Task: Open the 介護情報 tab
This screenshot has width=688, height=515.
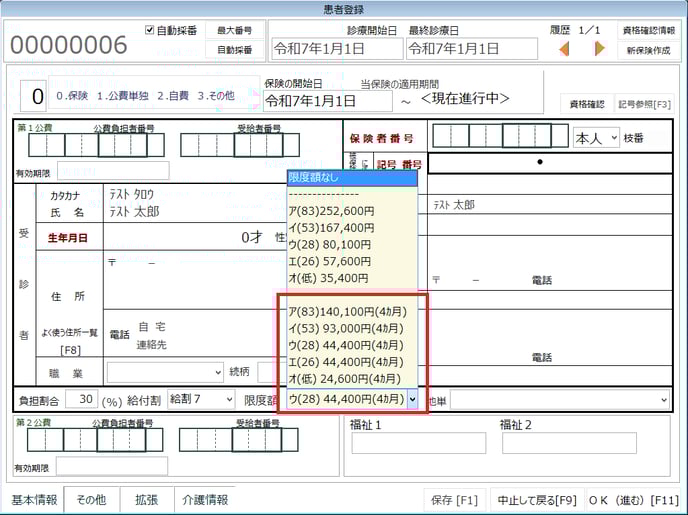Action: 204,499
